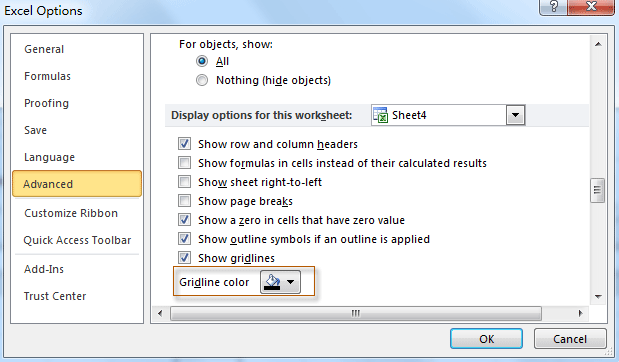
Task: Confirm settings with the OK button
Action: 486,339
